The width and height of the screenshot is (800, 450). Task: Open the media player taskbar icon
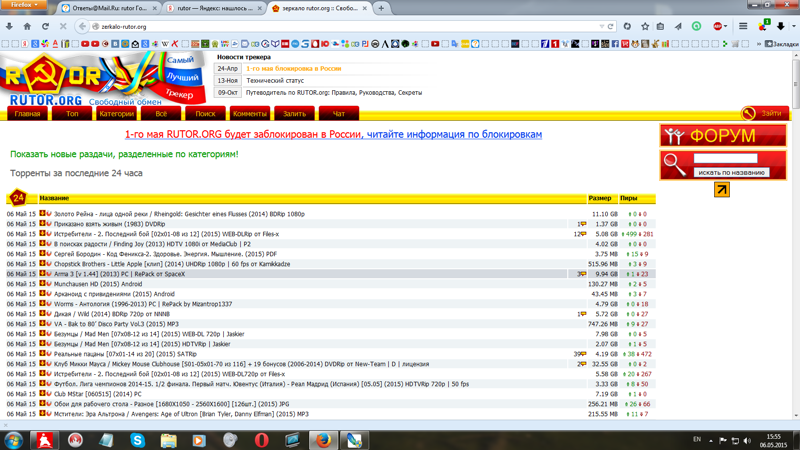[199, 440]
